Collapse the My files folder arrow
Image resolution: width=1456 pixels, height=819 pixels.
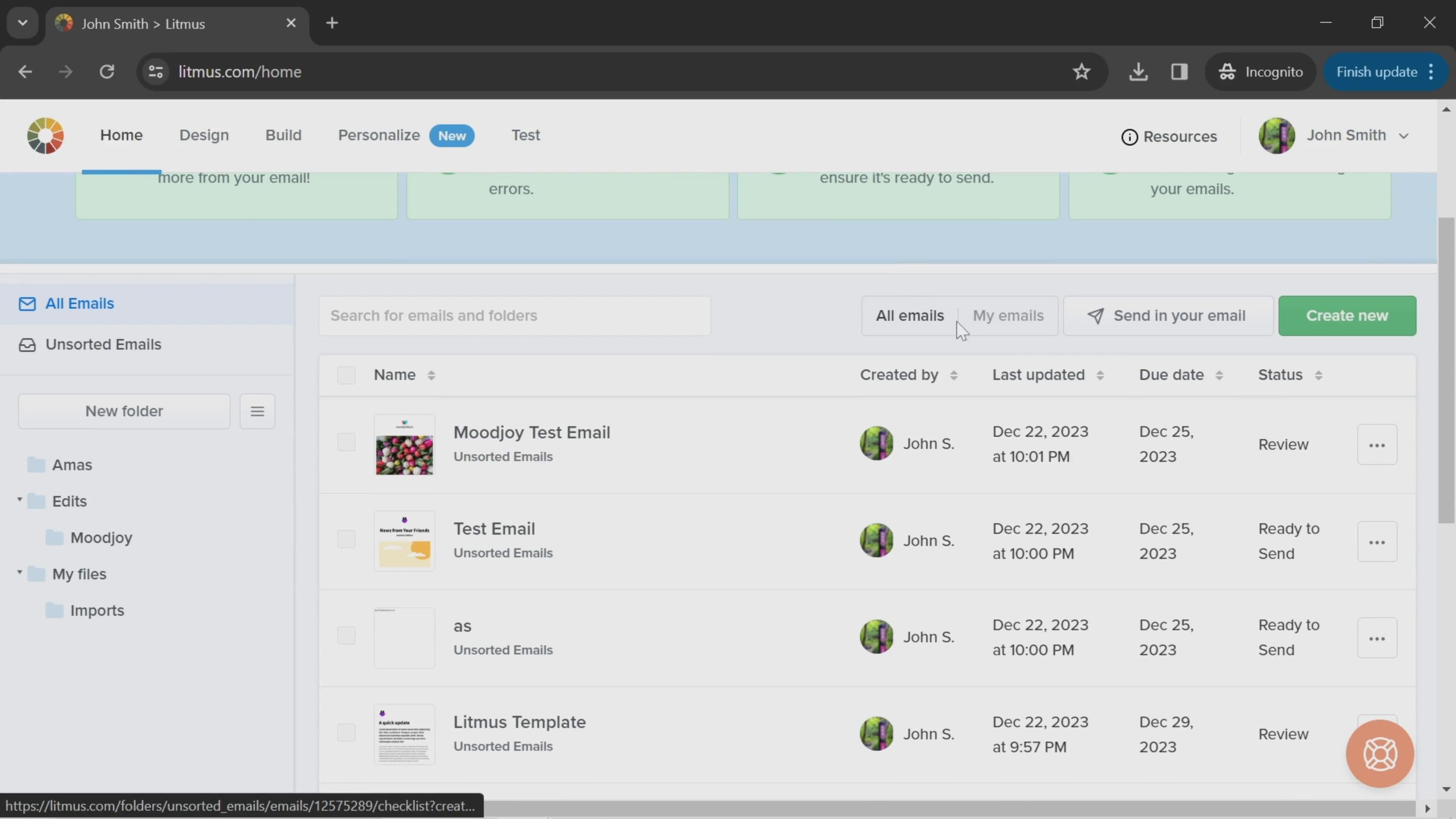(x=20, y=573)
